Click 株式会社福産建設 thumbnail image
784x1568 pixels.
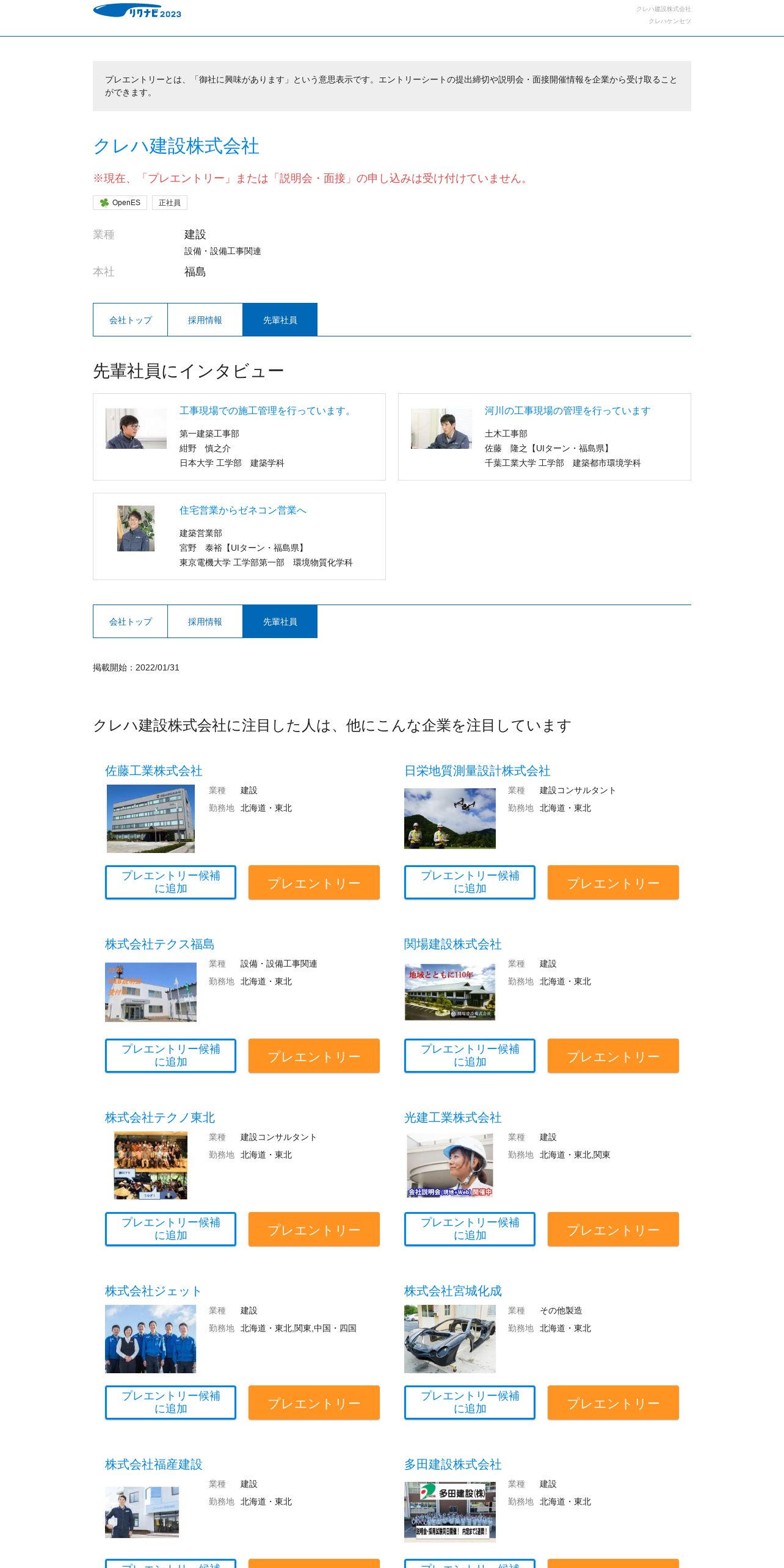coord(142,1512)
